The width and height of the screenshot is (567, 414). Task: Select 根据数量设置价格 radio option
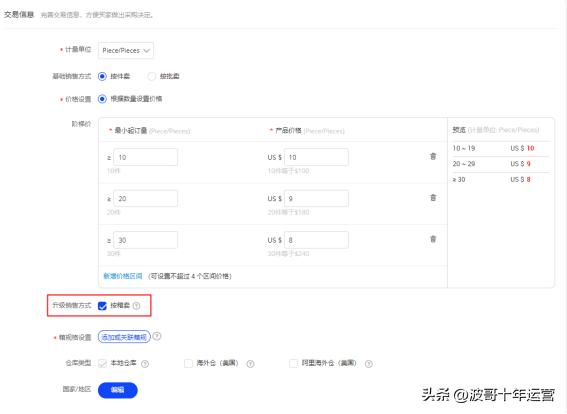tap(102, 99)
